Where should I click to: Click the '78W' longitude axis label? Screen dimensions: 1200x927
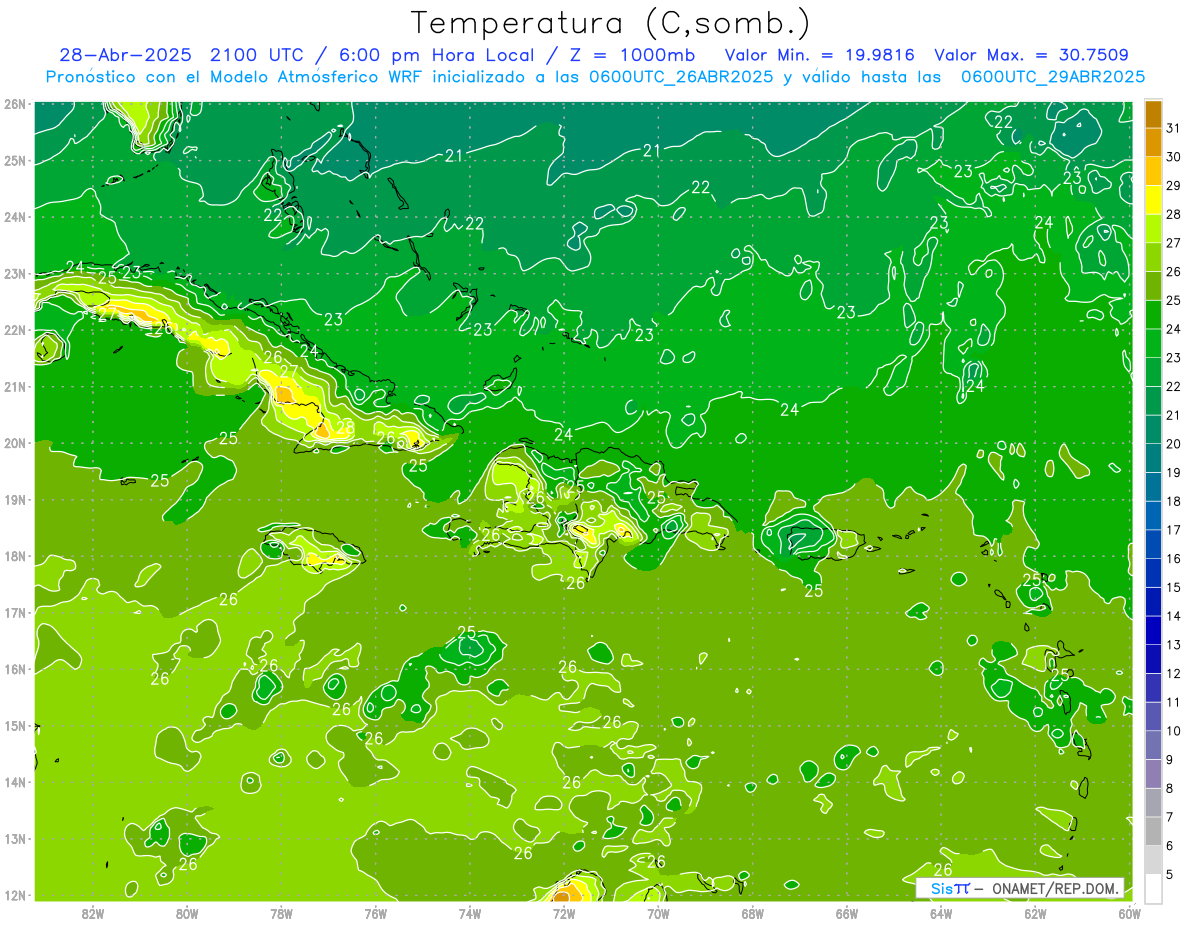281,913
